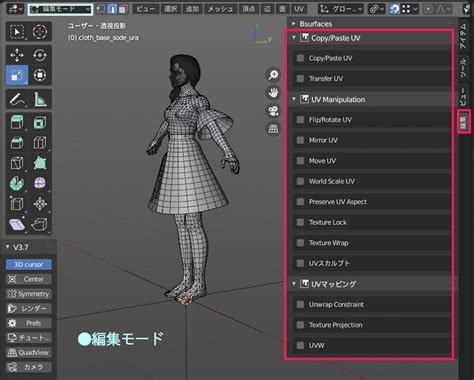
Task: Select the Select Box tool
Action: (x=17, y=32)
